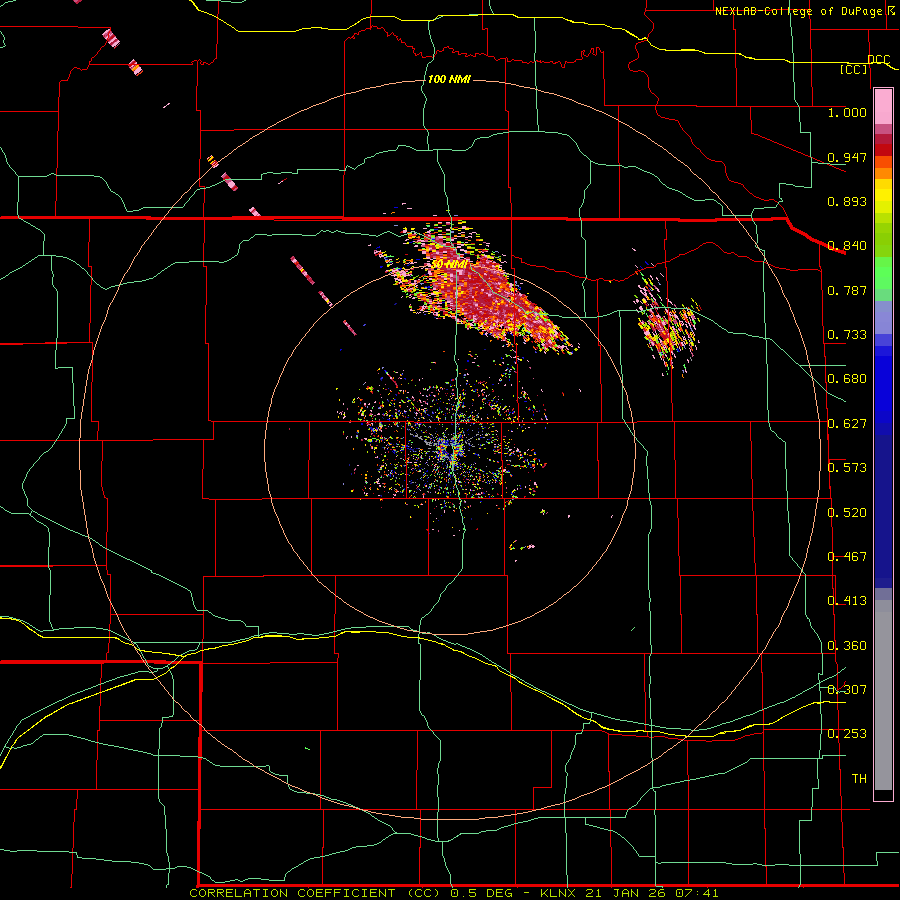This screenshot has height=900, width=900.
Task: Select the 1.000 legend value
Action: pos(847,112)
